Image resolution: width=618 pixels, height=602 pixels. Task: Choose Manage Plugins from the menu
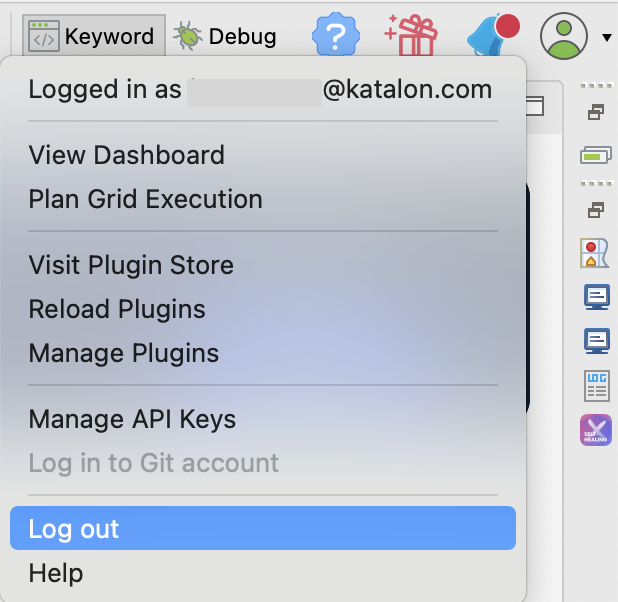(124, 353)
